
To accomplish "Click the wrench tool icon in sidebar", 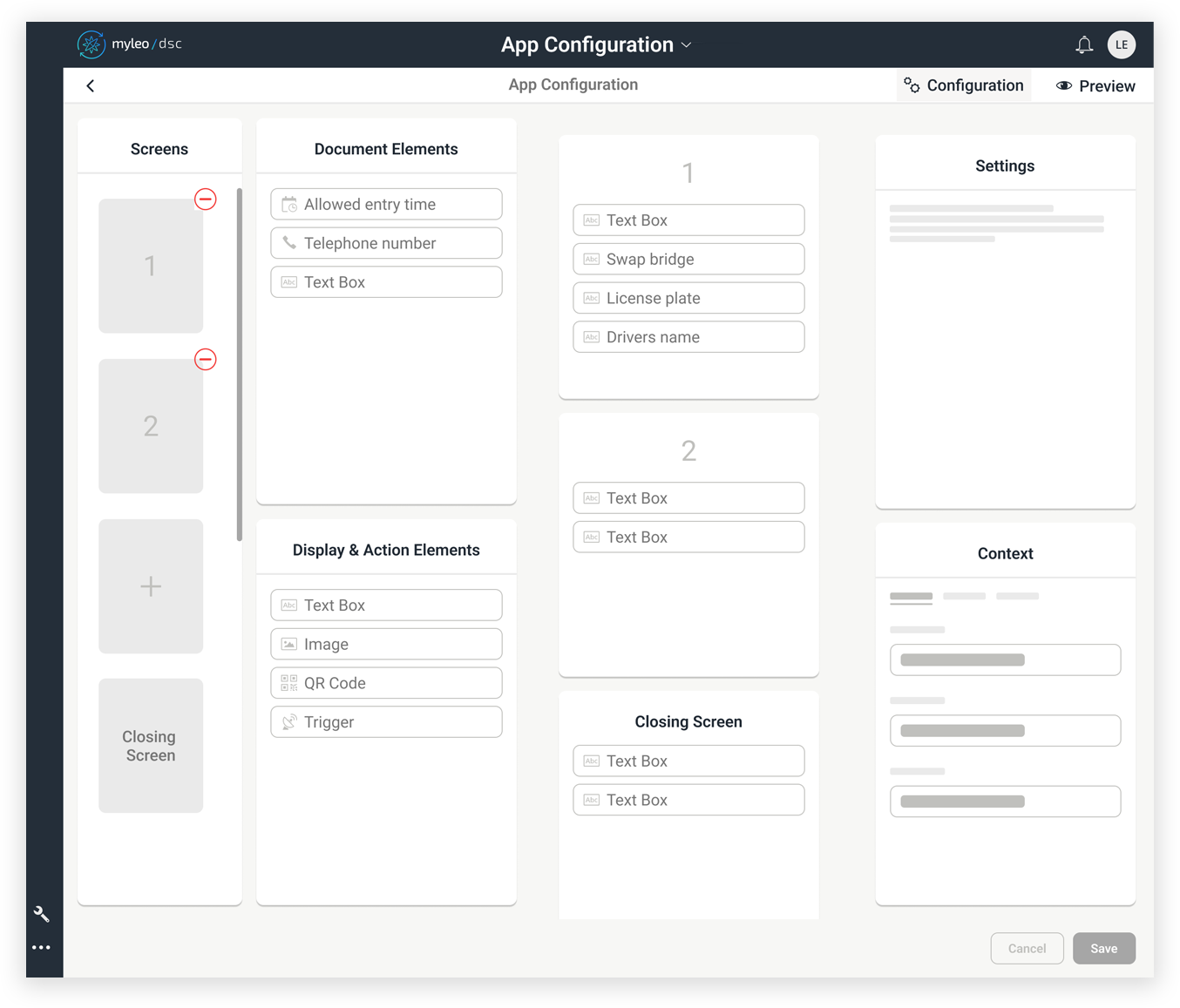I will click(41, 914).
